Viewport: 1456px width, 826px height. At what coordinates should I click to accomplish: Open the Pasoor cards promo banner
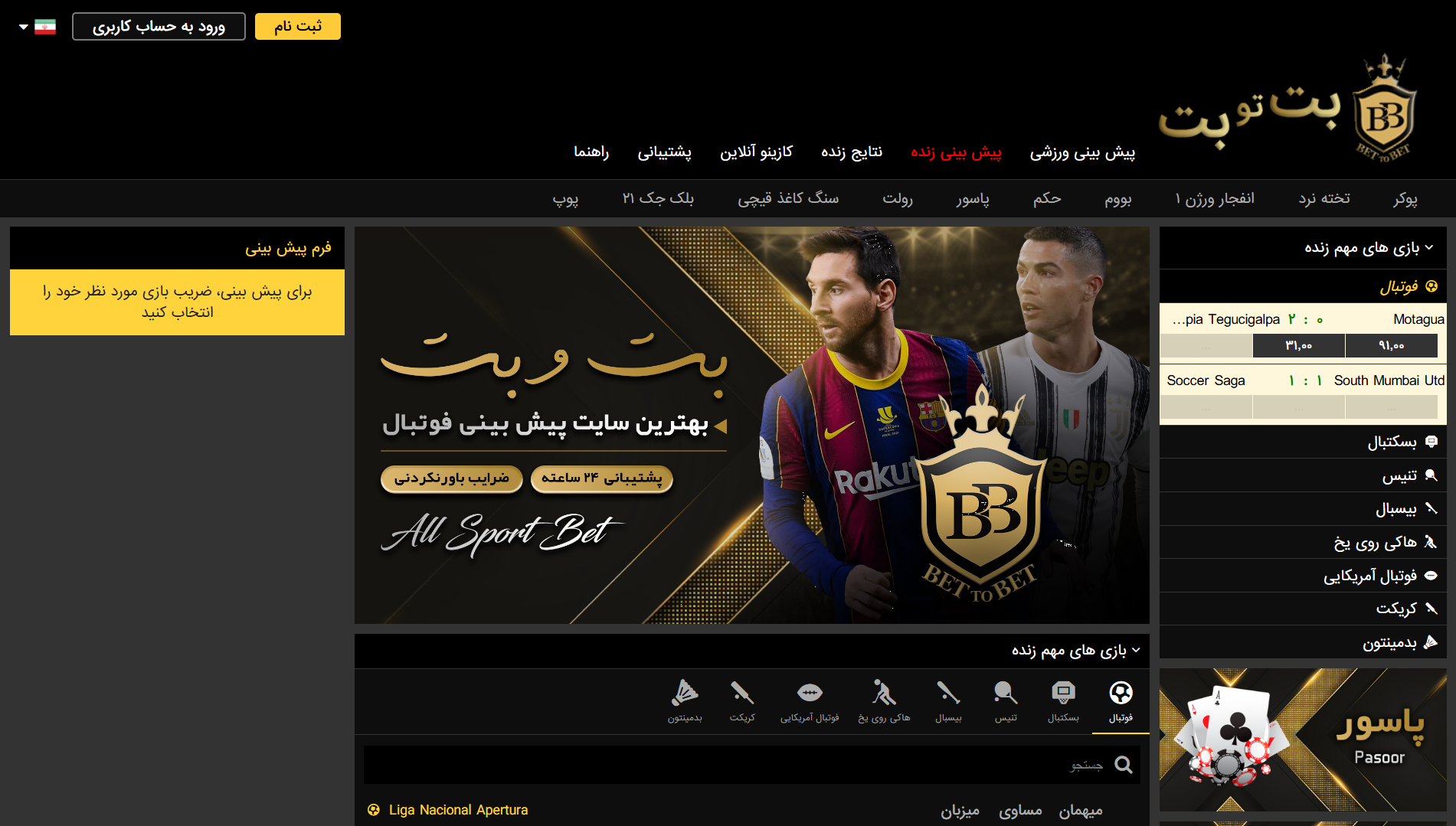click(1303, 739)
